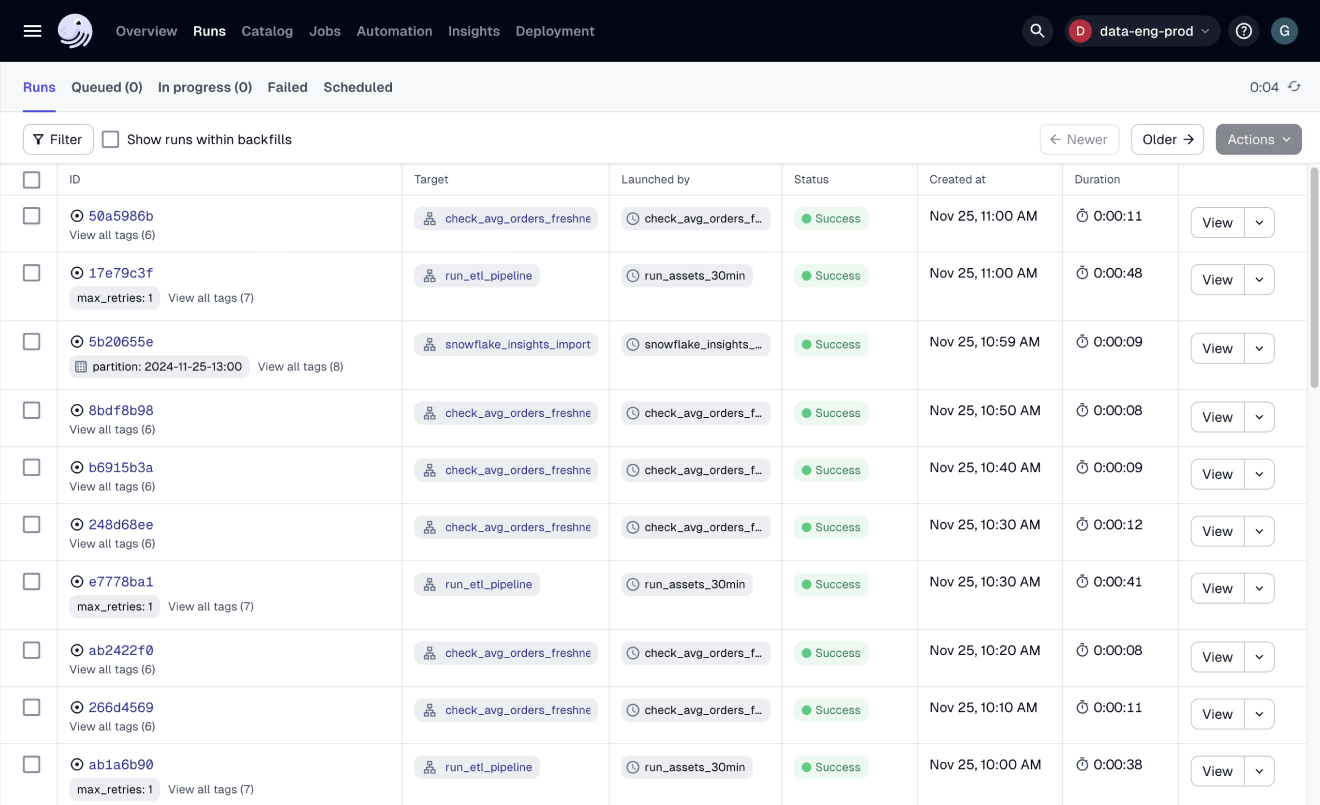Open the data-eng-prod deployment switcher
Screen dimensions: 1320x805
coord(1142,30)
